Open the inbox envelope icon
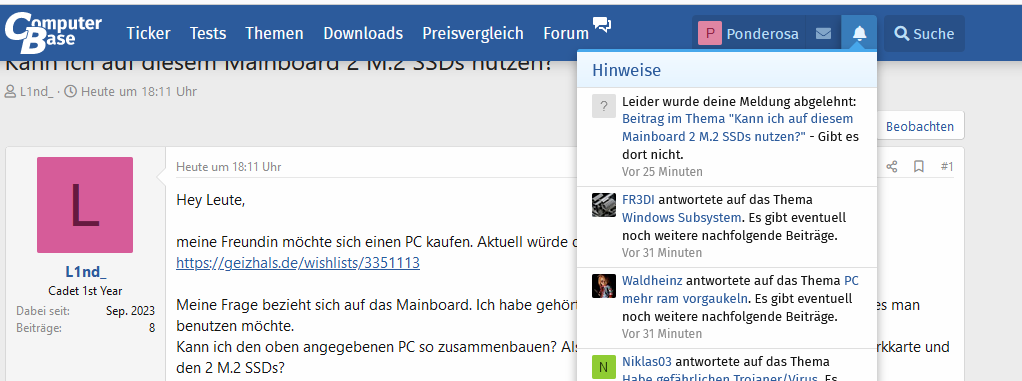This screenshot has width=1022, height=381. 823,33
